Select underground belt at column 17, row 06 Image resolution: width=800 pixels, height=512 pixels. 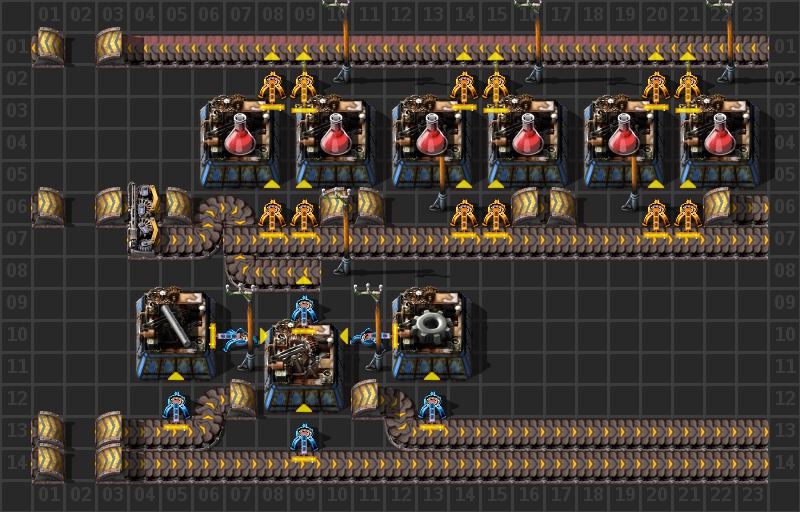click(x=561, y=206)
